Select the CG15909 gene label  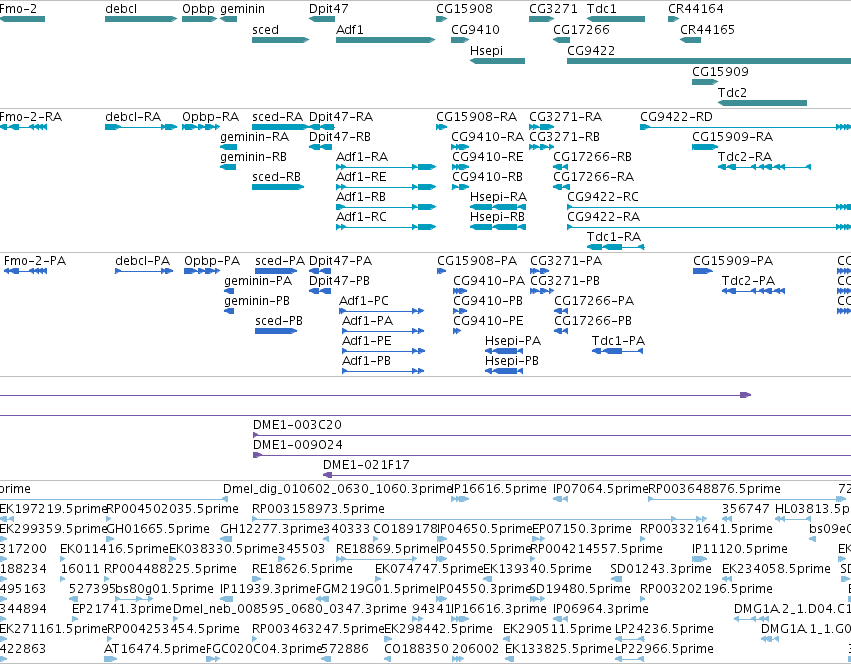pyautogui.click(x=720, y=72)
